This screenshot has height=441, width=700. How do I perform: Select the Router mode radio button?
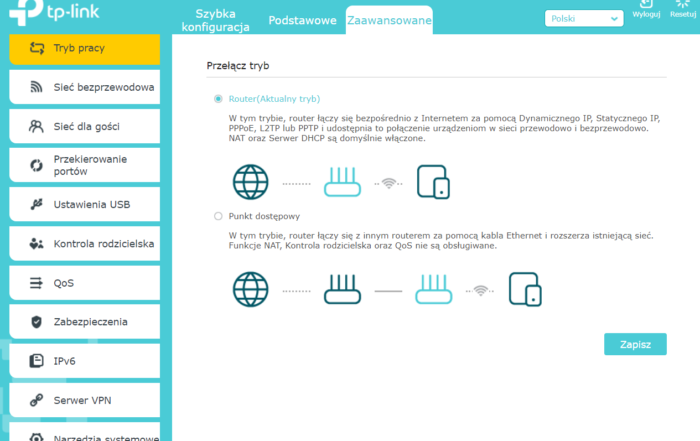tap(218, 99)
